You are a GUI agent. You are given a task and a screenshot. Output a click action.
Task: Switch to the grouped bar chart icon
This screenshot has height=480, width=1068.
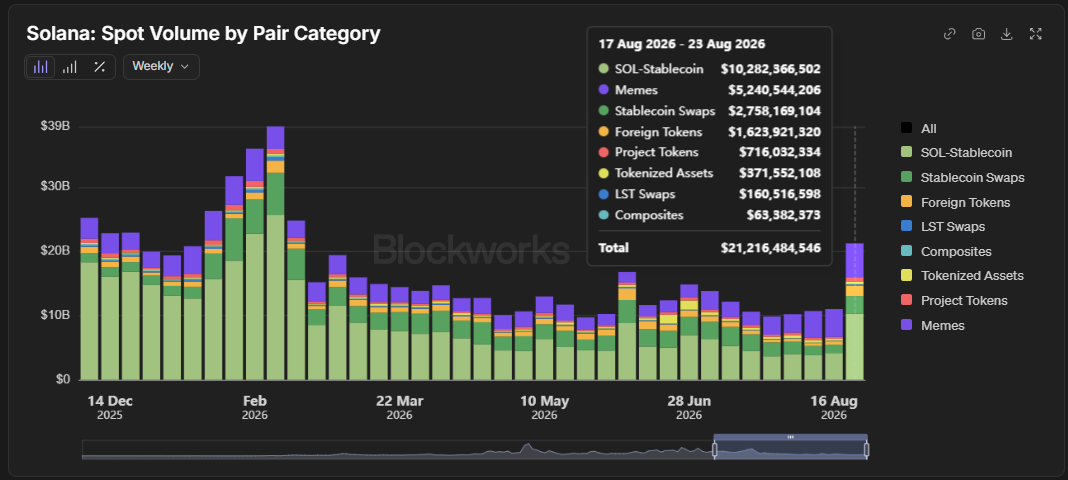69,67
